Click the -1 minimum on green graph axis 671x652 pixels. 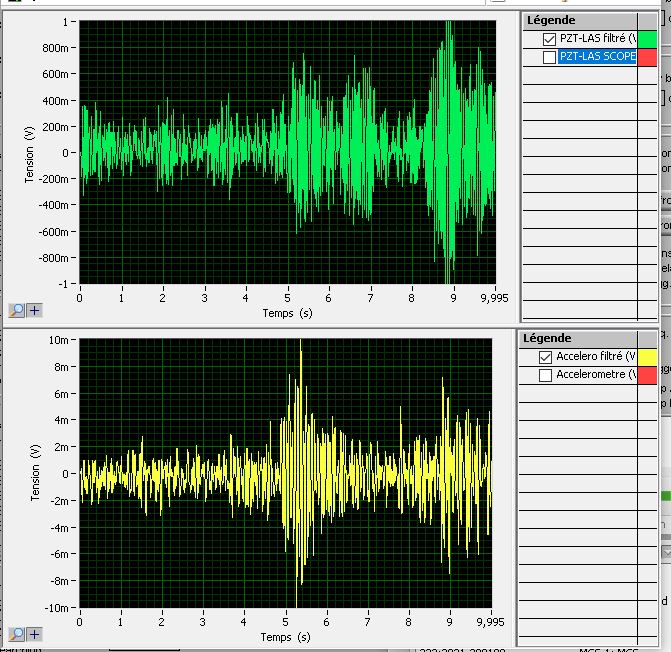pyautogui.click(x=67, y=284)
